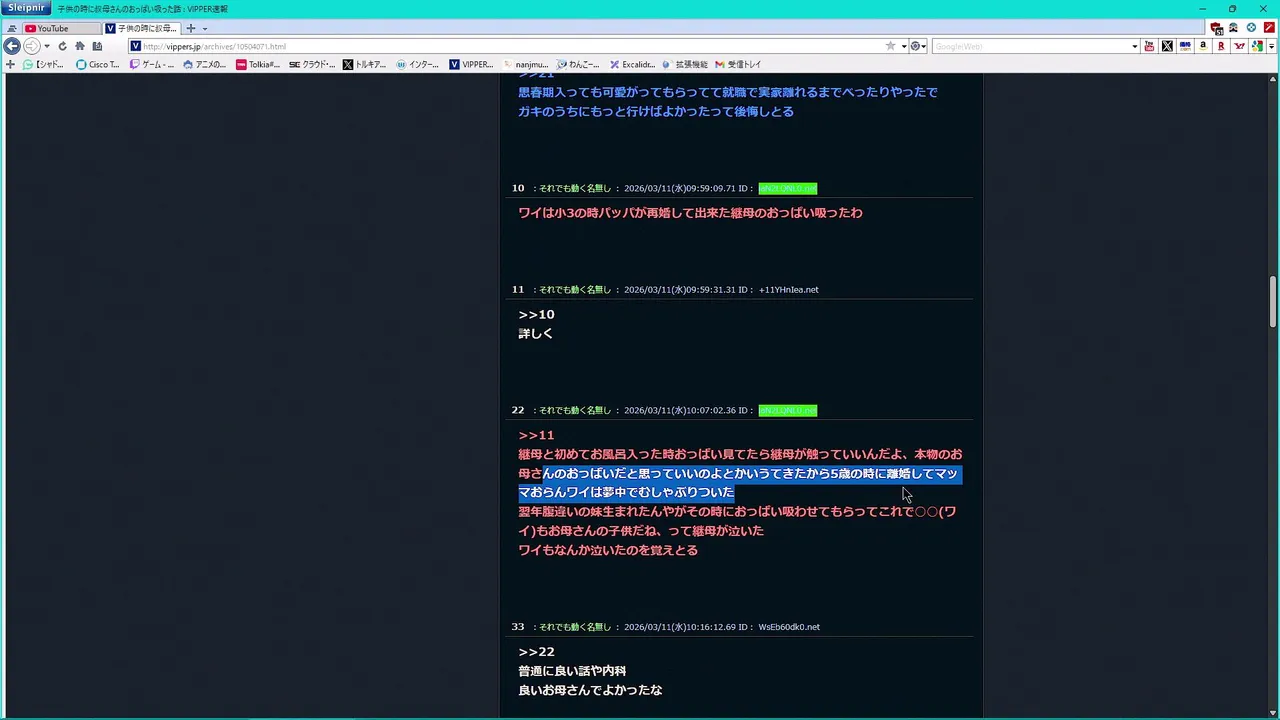Viewport: 1280px width, 720px height.
Task: Open the Cisco bookmark
Action: (98, 64)
